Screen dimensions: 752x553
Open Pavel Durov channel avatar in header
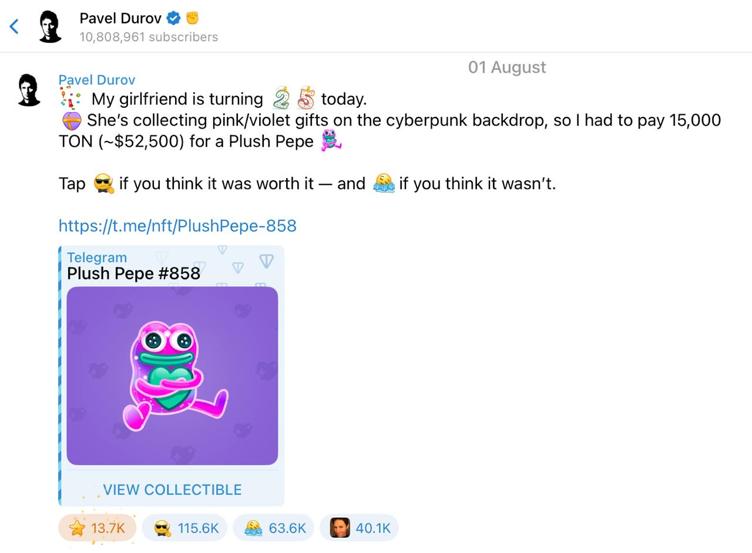click(x=50, y=27)
